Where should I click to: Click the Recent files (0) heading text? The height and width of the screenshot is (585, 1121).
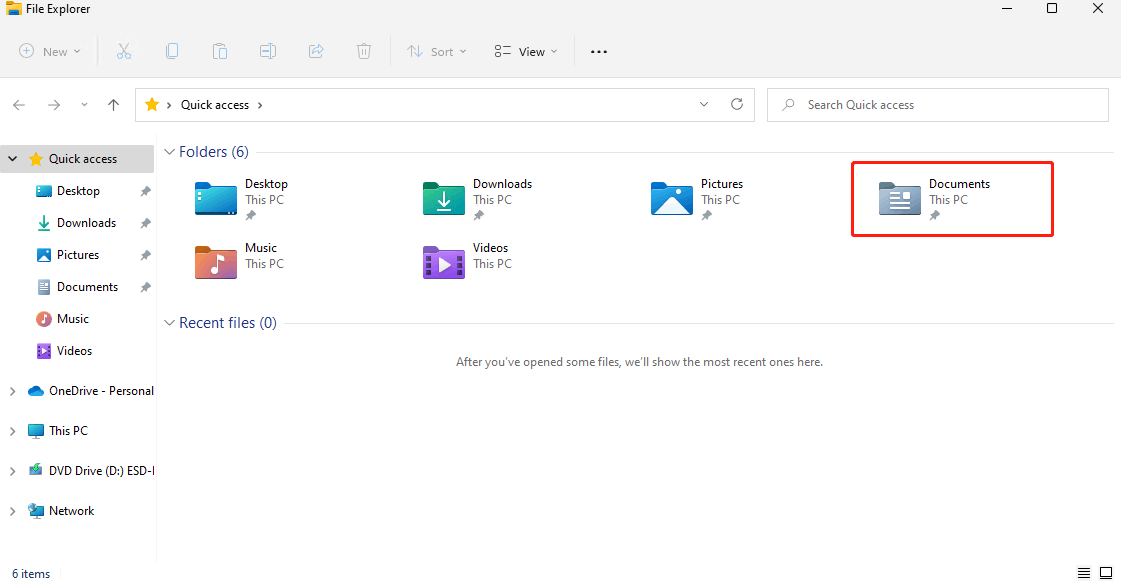[x=227, y=323]
